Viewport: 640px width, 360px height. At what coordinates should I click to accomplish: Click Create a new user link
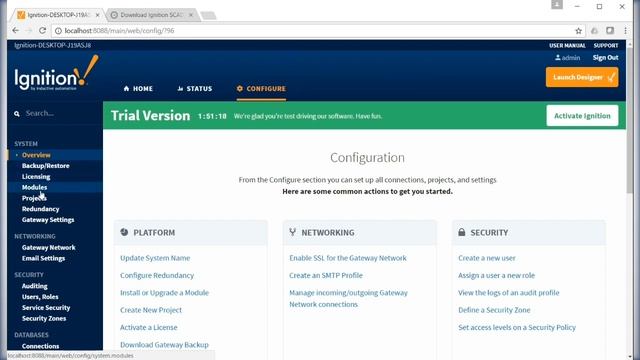[x=487, y=258]
